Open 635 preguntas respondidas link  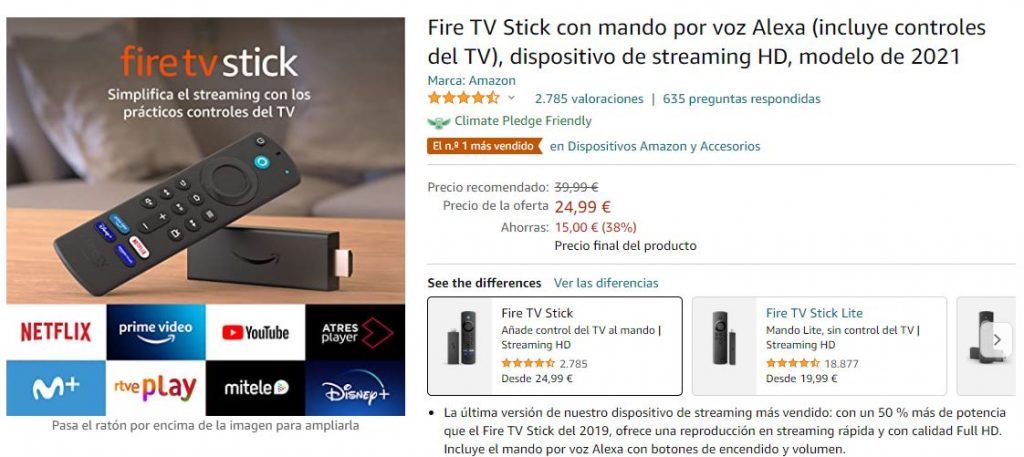(742, 99)
